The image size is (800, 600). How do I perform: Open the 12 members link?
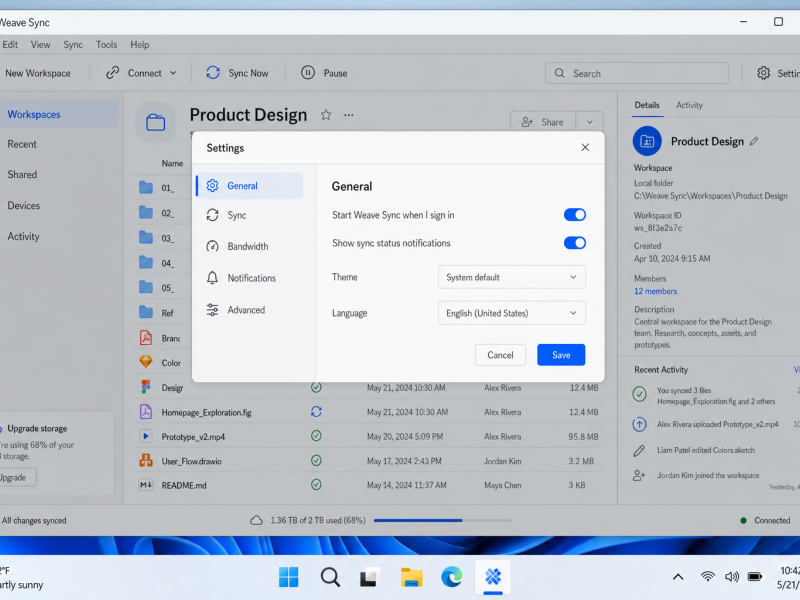point(656,291)
